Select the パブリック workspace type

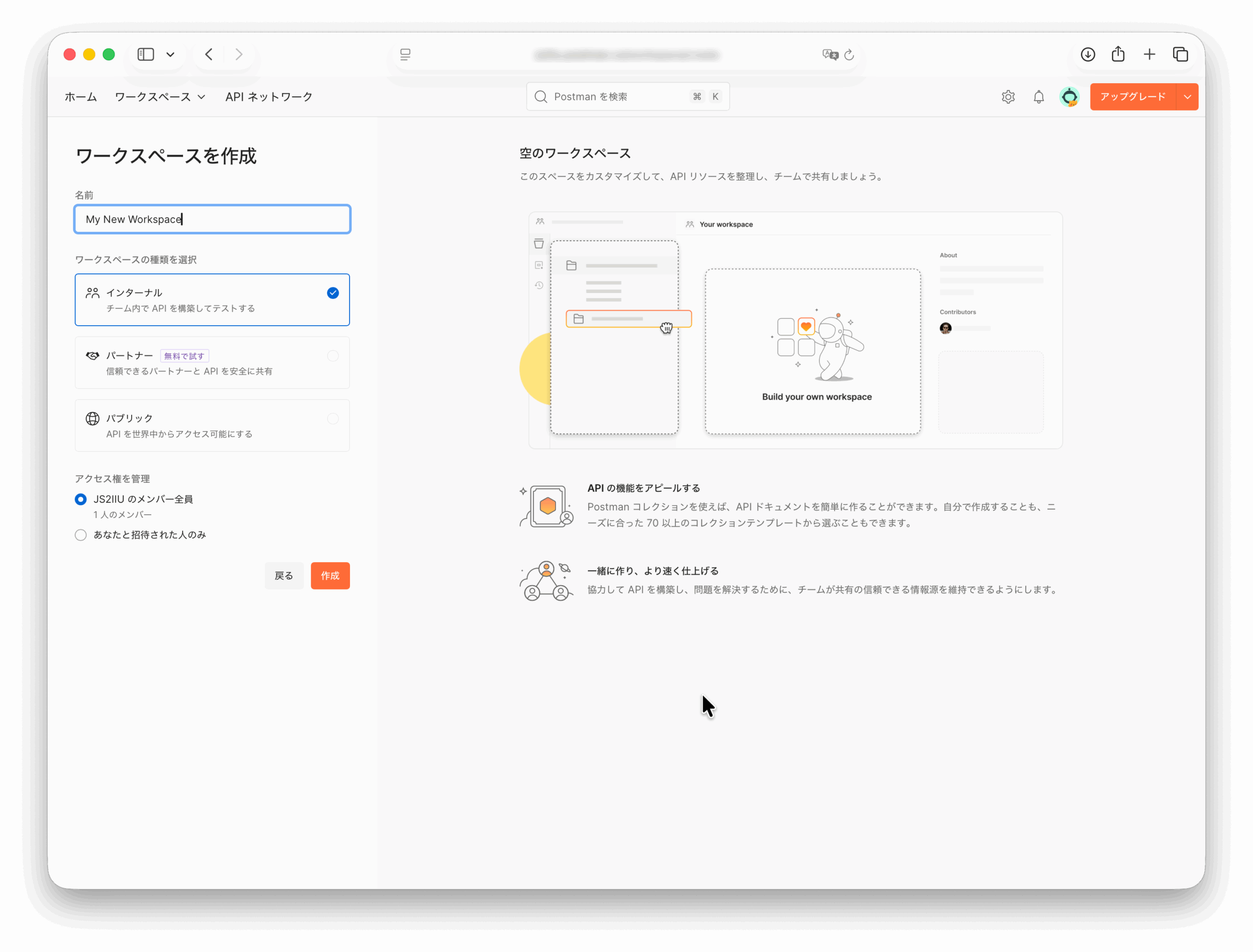tap(212, 426)
